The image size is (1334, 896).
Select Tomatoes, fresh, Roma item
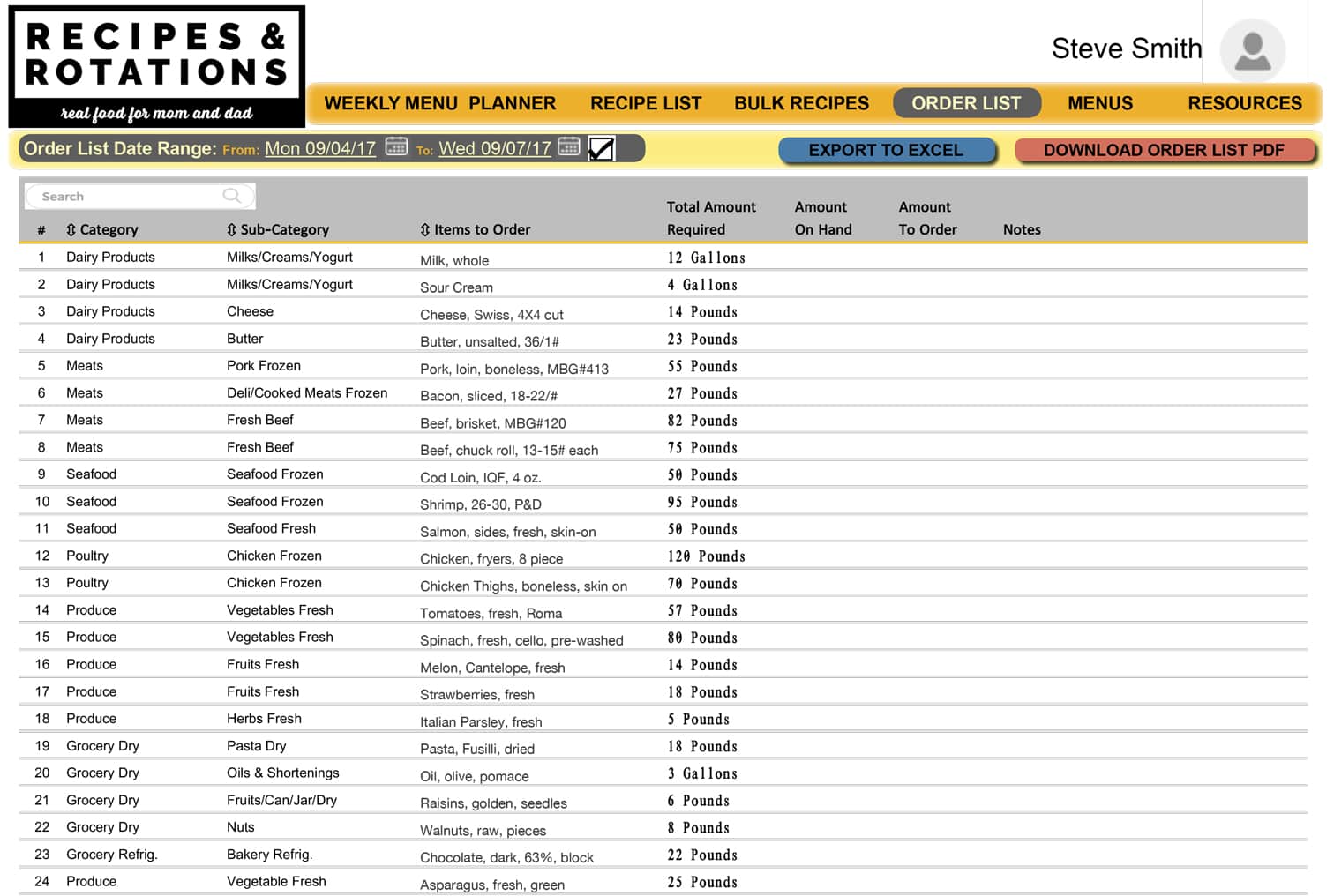[x=491, y=614]
